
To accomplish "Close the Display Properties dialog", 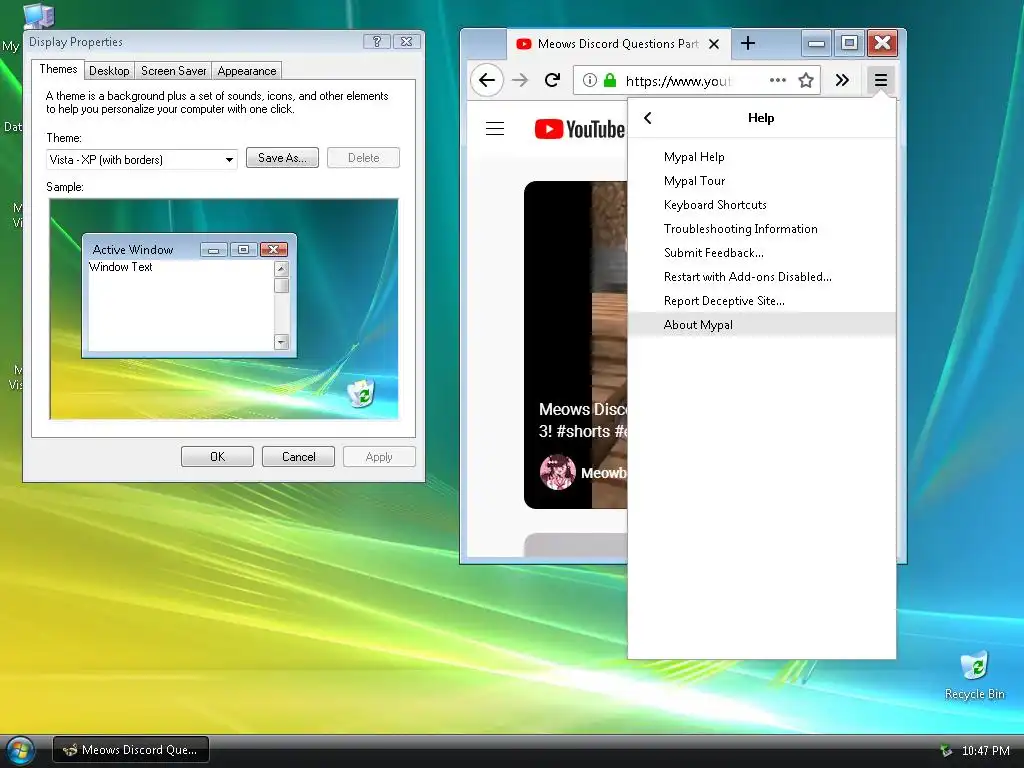I will click(x=406, y=42).
